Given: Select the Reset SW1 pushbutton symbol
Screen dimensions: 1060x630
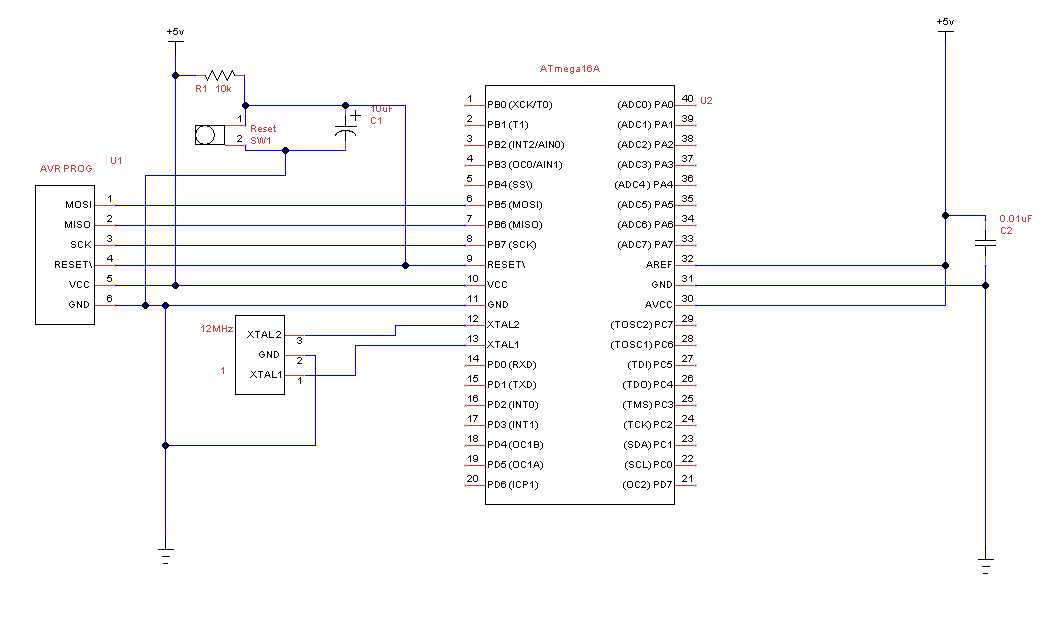Looking at the screenshot, I should point(210,135).
